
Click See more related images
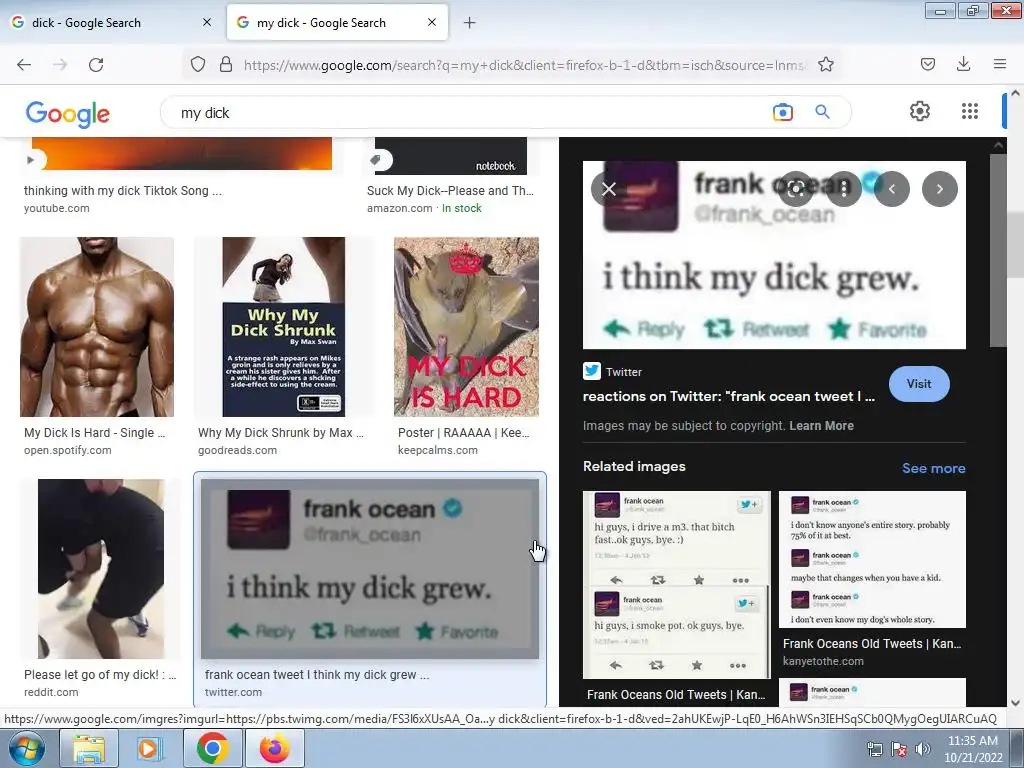pyautogui.click(x=933, y=468)
